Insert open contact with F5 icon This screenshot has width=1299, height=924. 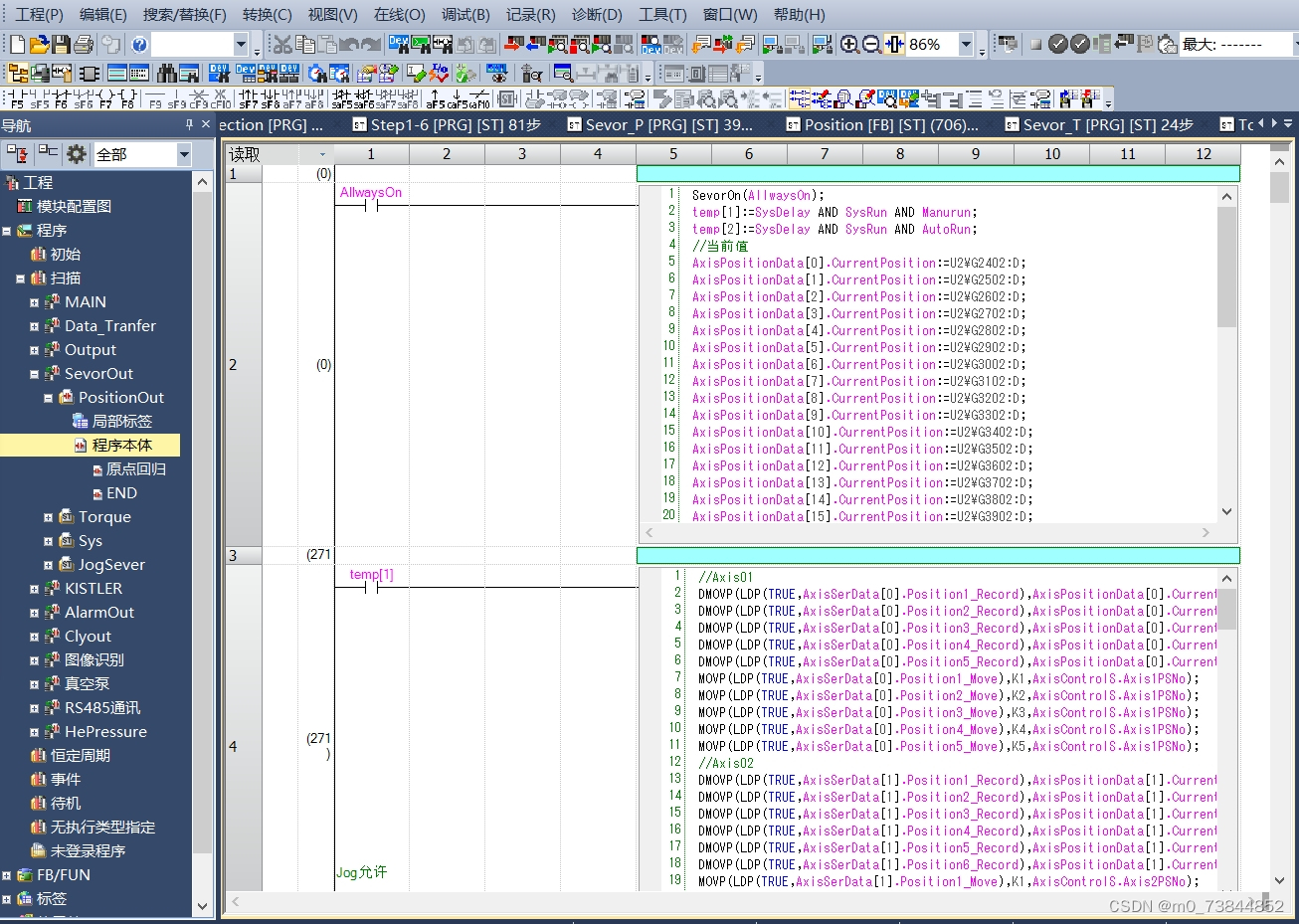coord(16,98)
